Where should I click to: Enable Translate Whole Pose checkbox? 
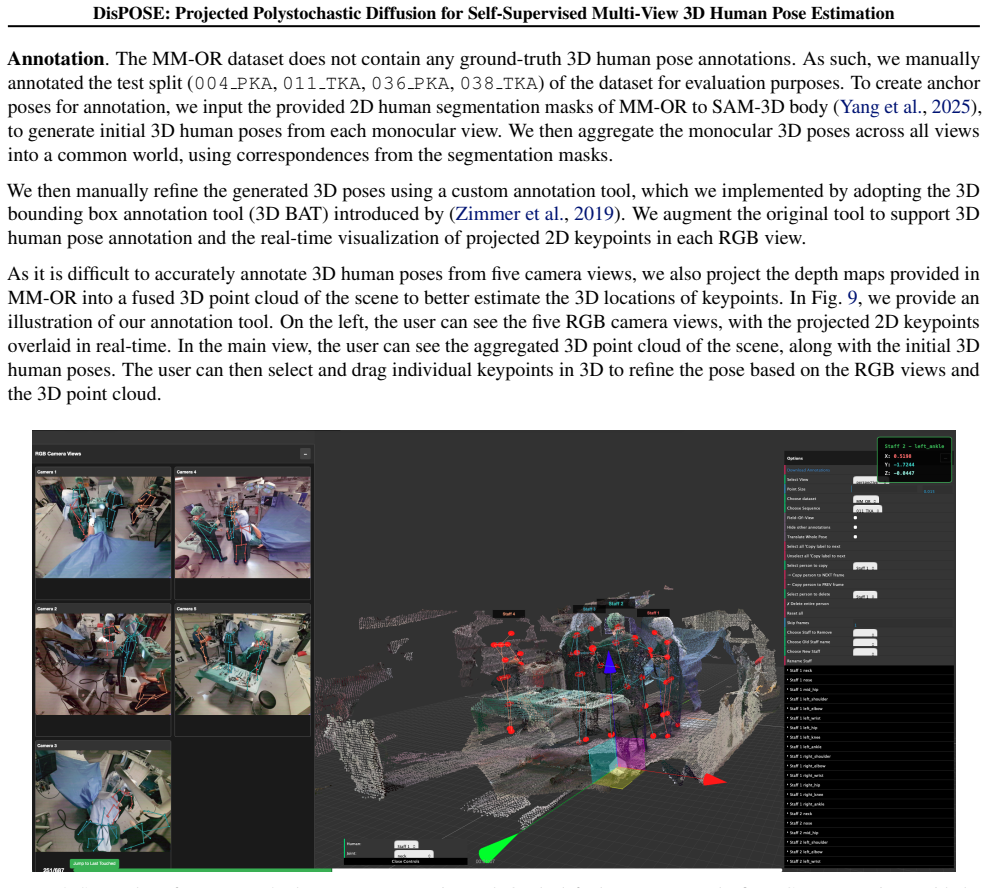point(855,537)
